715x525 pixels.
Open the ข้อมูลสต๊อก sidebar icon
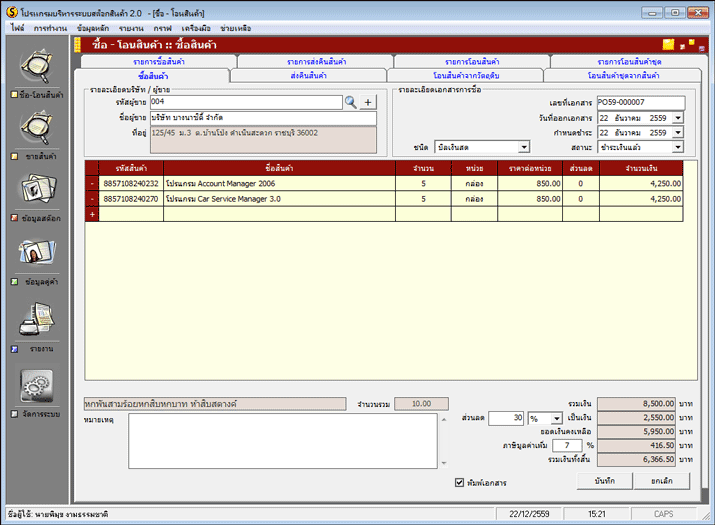(x=37, y=189)
